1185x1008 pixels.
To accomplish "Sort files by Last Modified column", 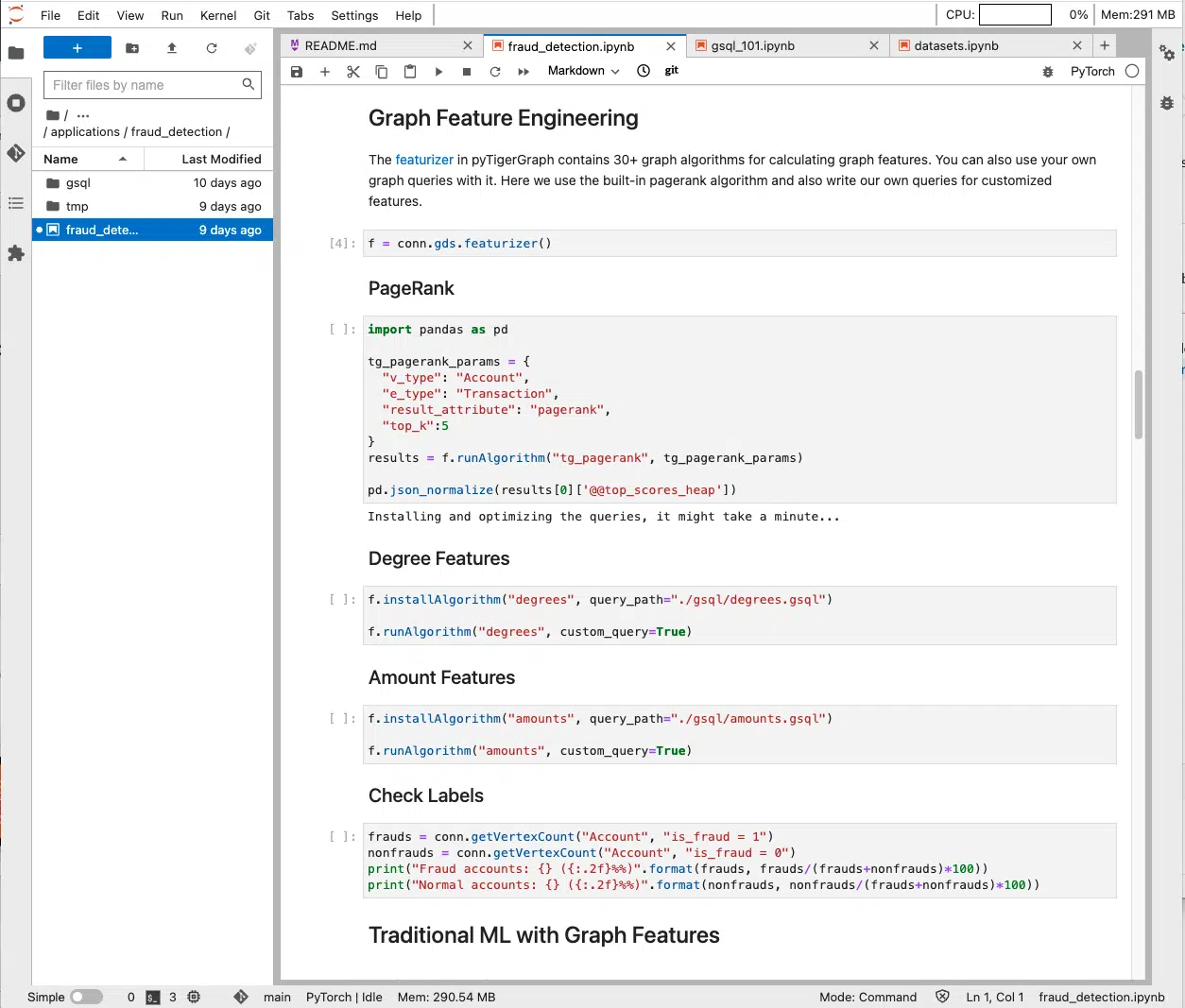I will coord(208,159).
